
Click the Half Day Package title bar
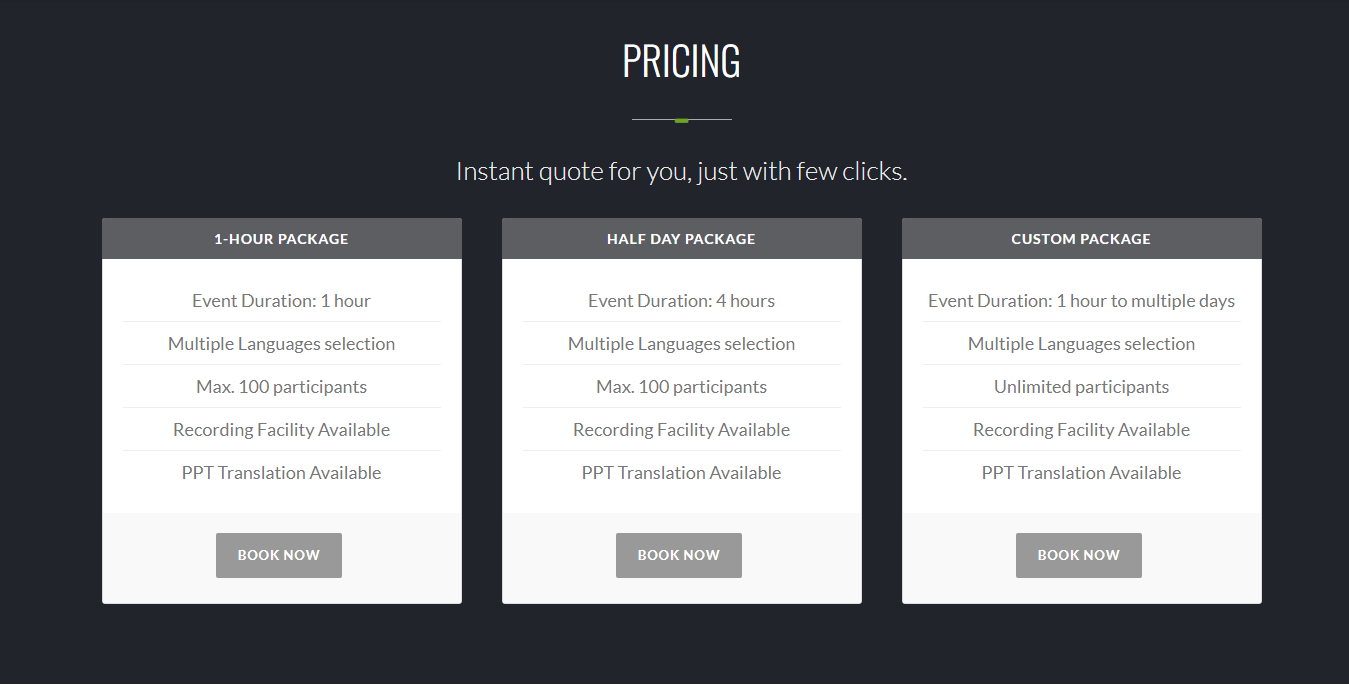681,239
